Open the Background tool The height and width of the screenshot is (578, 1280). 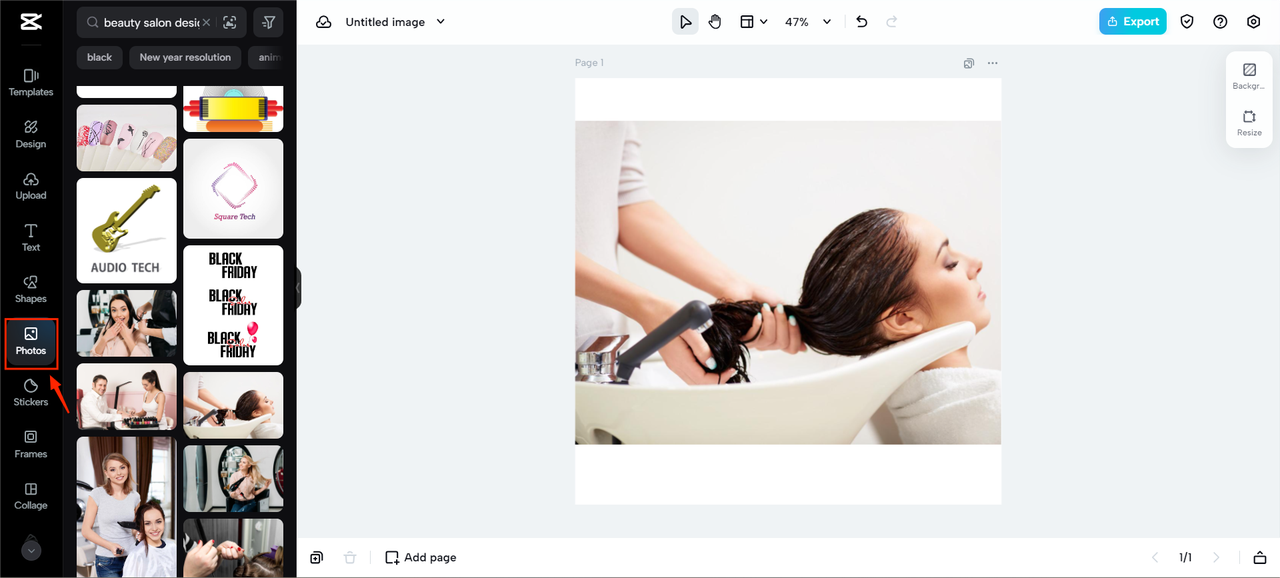[x=1249, y=76]
